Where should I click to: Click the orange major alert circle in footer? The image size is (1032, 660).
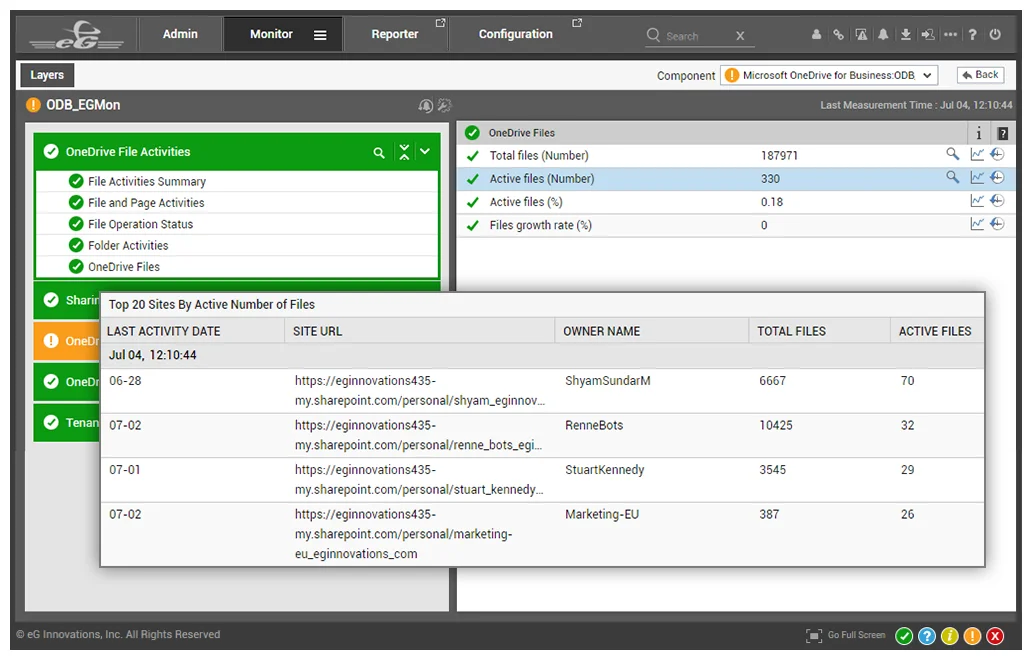click(x=972, y=636)
